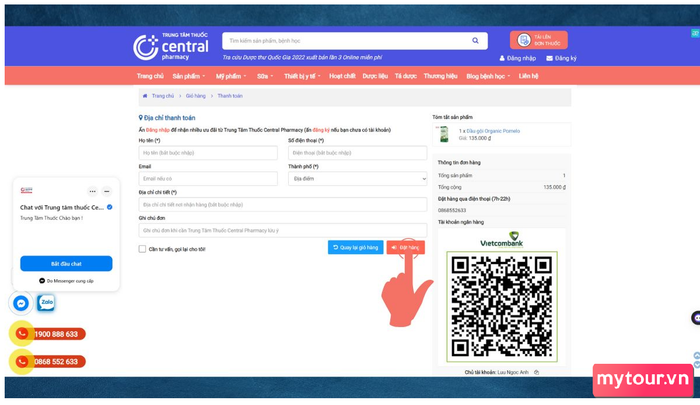The image size is (700, 405).
Task: Focus the Ghi chú đơn field
Action: (x=283, y=230)
